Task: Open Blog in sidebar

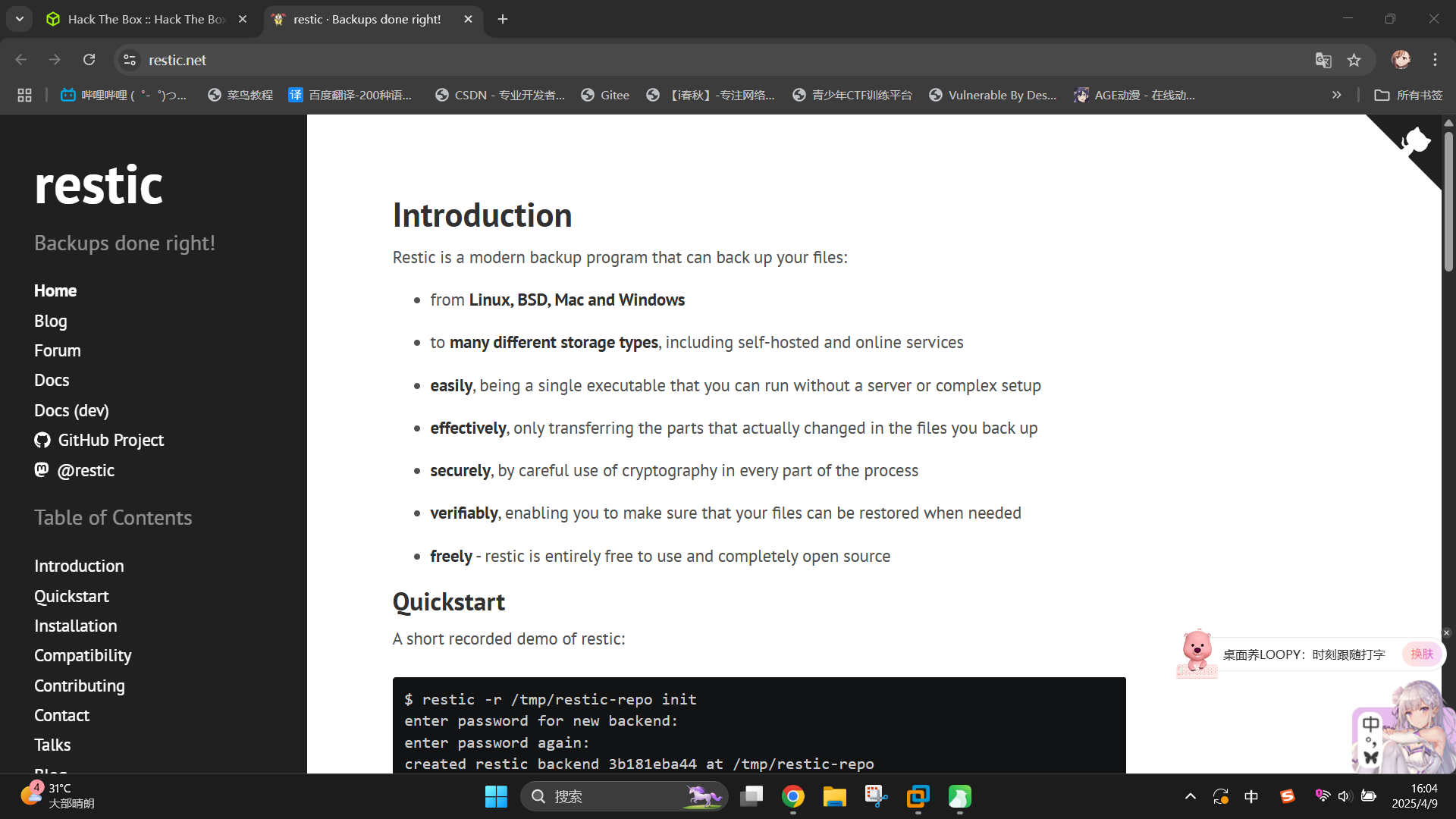Action: (50, 321)
